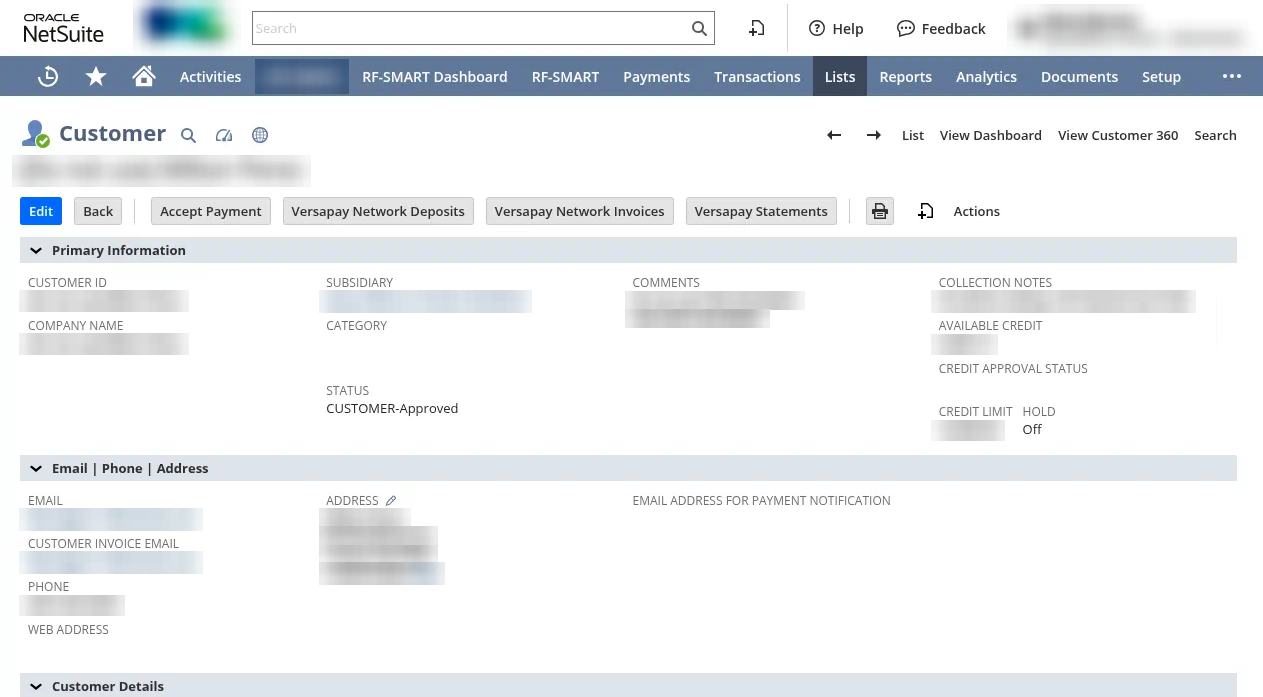
Task: Click the Versapay Statements button
Action: 761,211
